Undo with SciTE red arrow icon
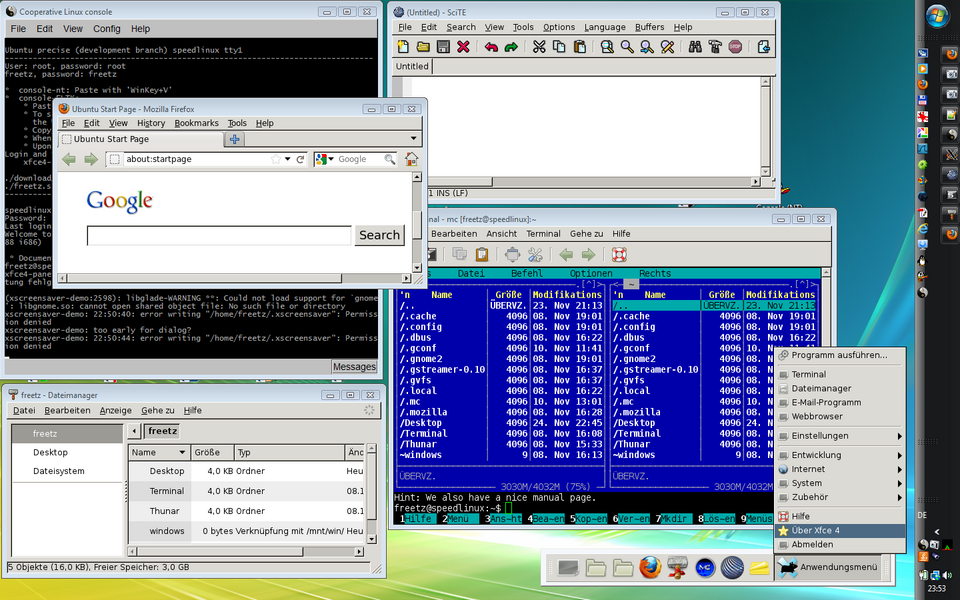 click(x=491, y=47)
